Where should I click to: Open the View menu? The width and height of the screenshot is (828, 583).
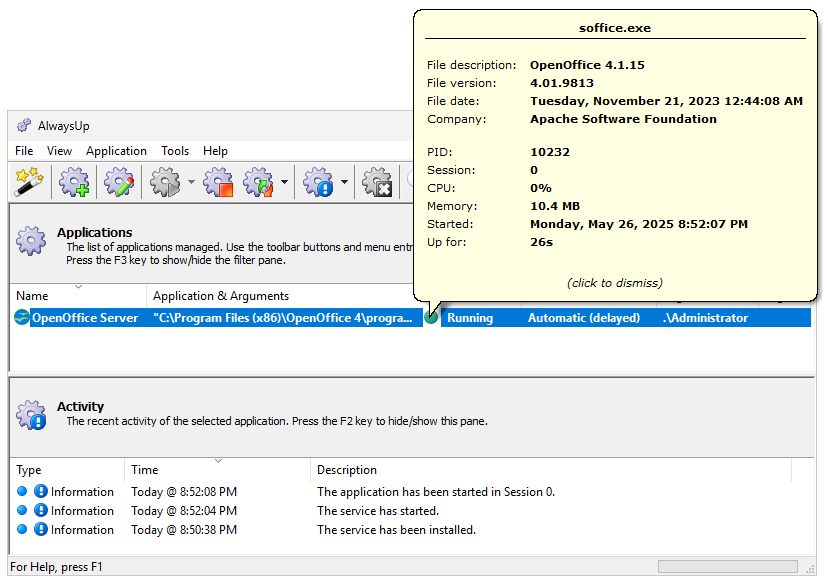coord(59,151)
